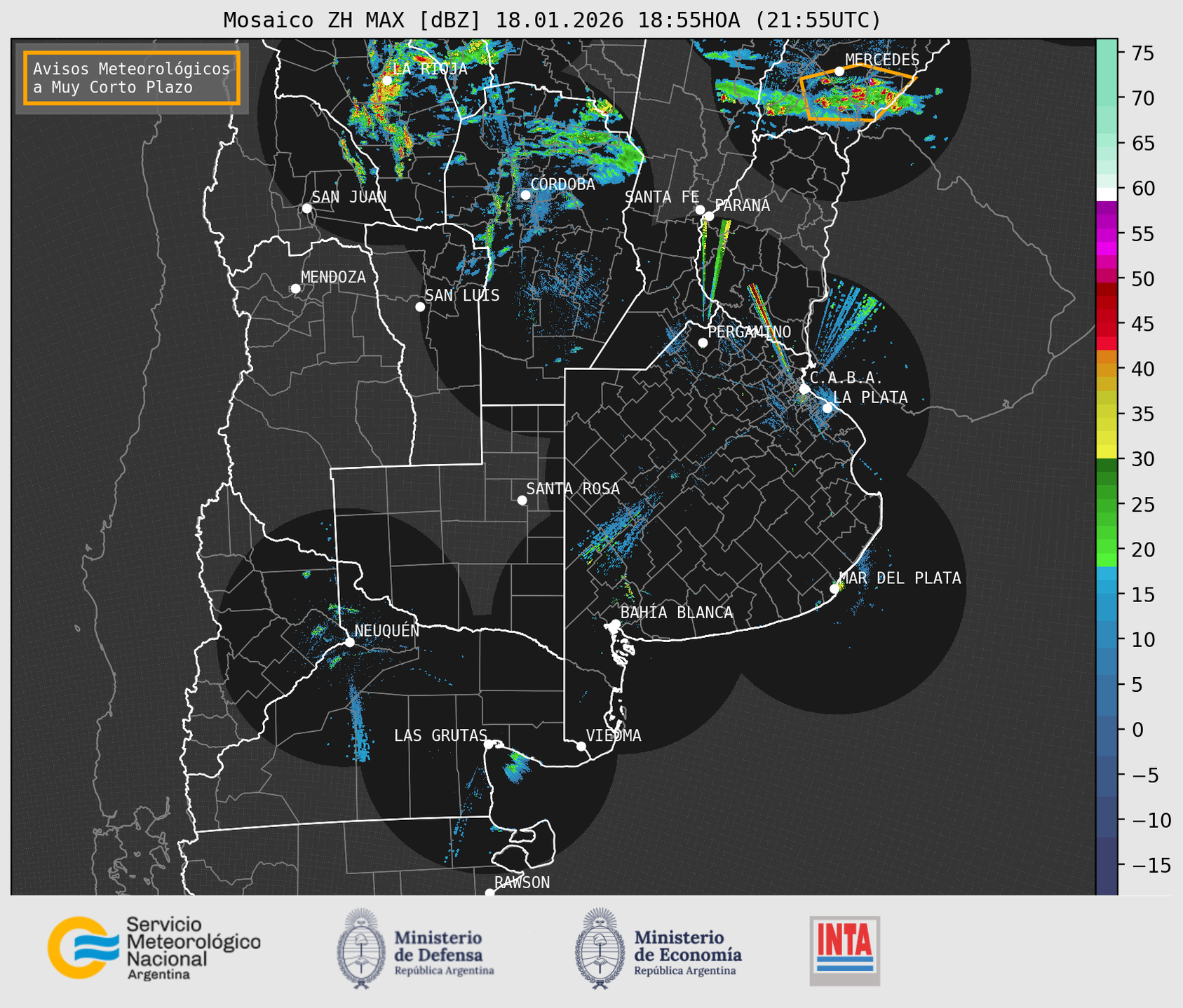This screenshot has height=1008, width=1183.
Task: Click the NEUQUÉN city label
Action: [x=387, y=630]
